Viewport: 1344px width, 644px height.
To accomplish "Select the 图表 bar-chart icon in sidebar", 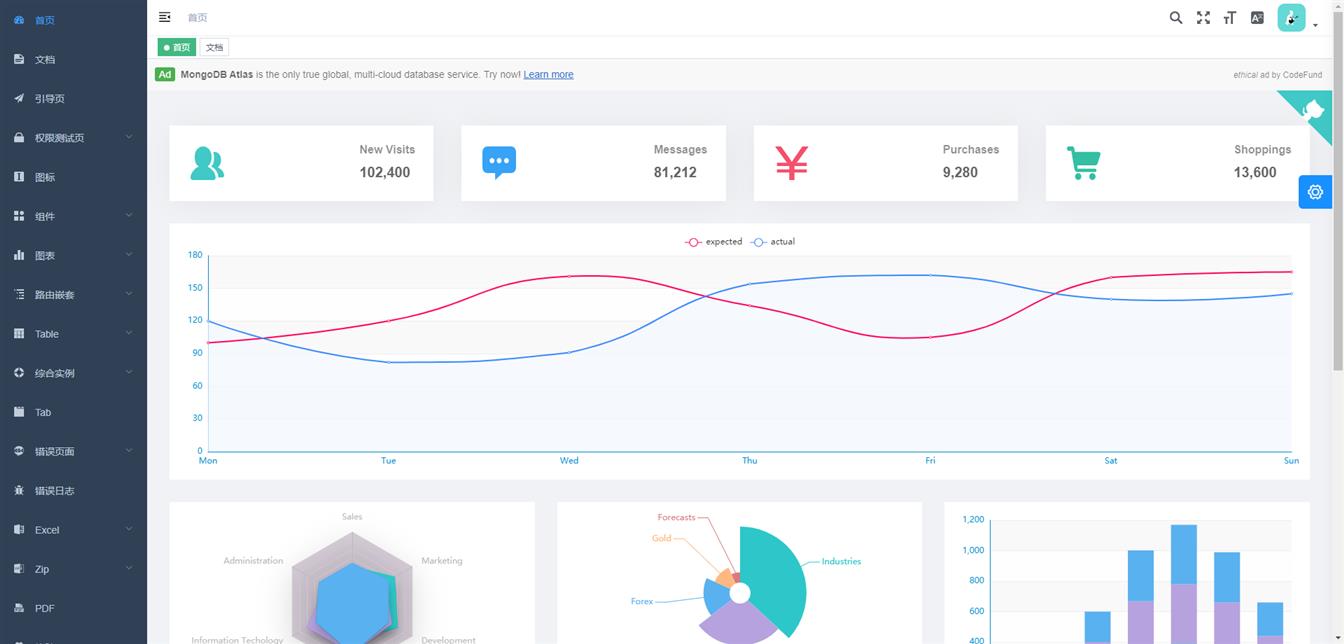I will coord(19,255).
